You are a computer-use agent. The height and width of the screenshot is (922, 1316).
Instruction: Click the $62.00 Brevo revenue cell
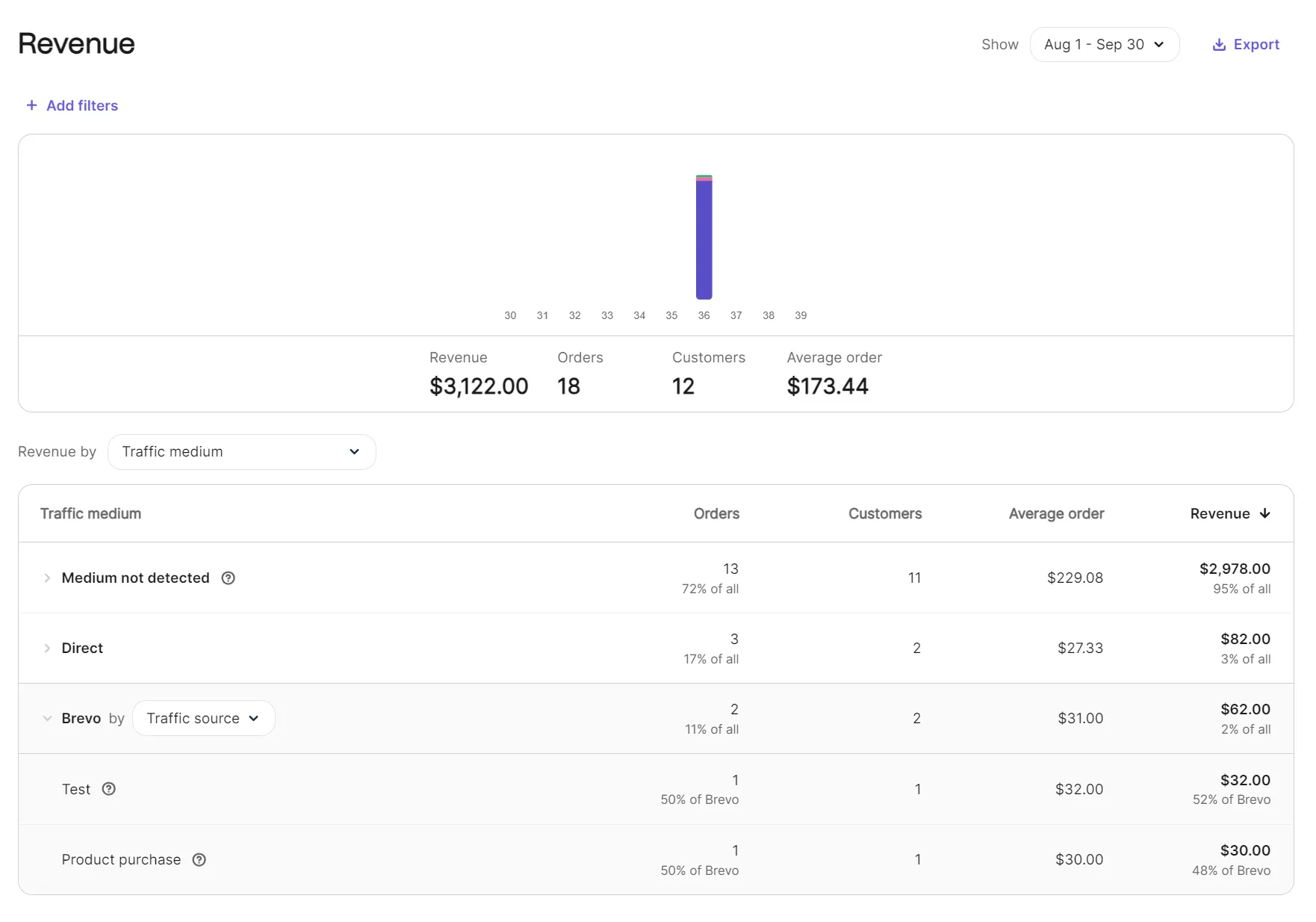click(x=1245, y=709)
